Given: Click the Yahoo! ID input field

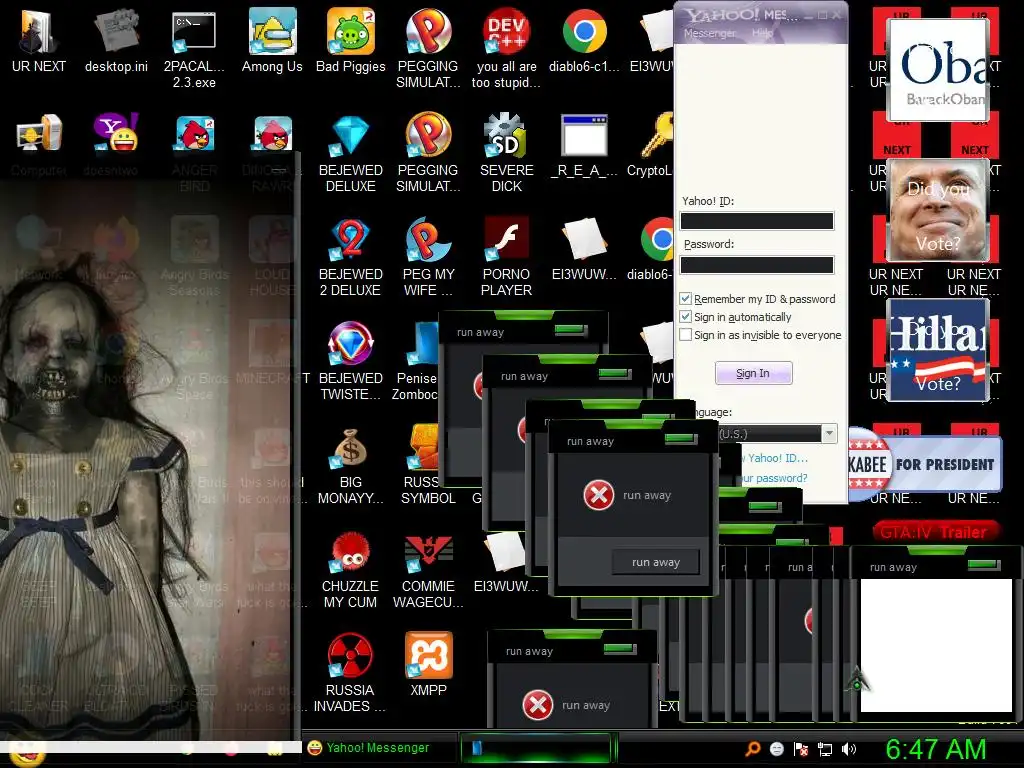Looking at the screenshot, I should [757, 221].
